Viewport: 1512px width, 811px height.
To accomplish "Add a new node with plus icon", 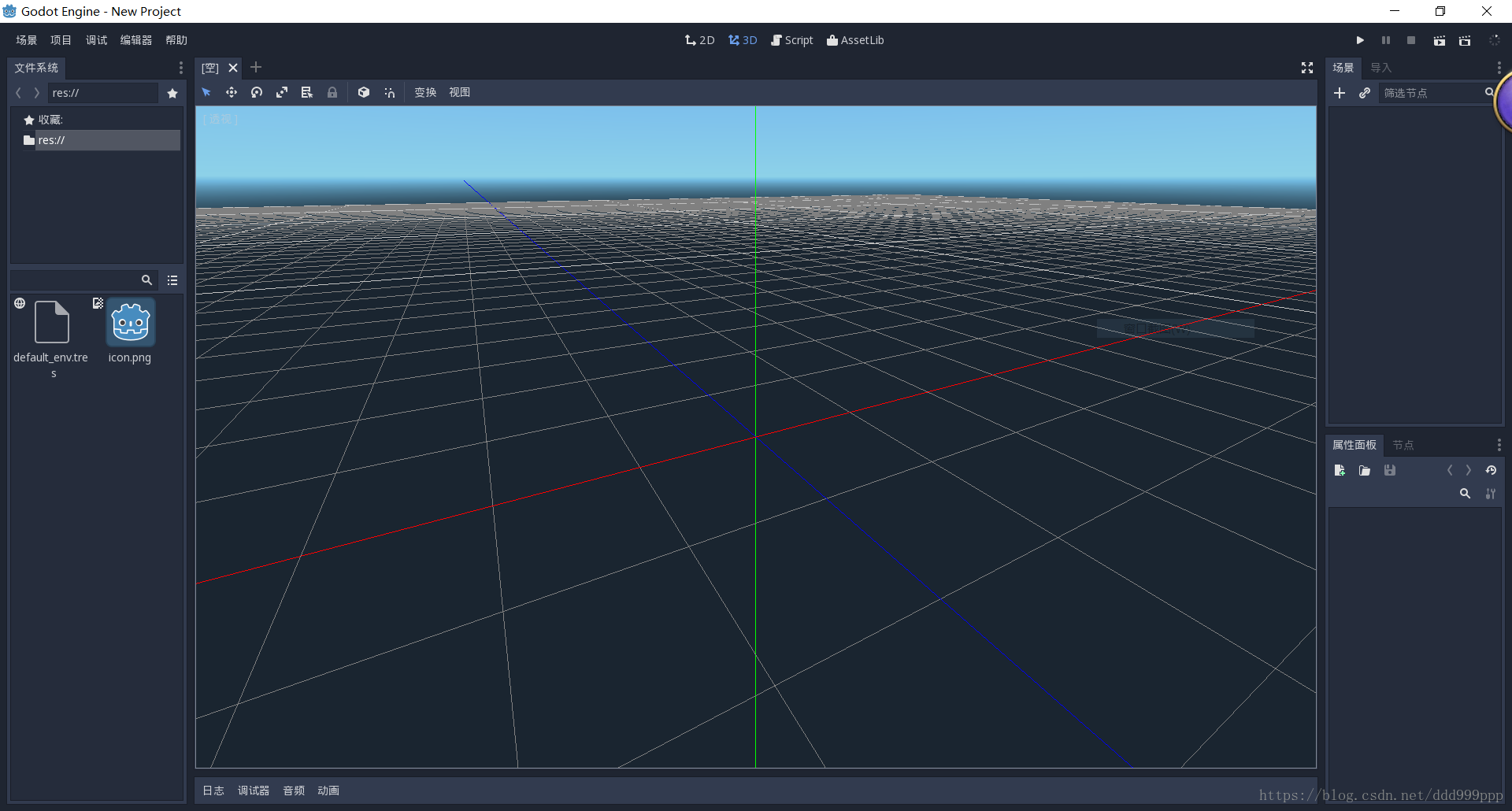I will 1340,93.
